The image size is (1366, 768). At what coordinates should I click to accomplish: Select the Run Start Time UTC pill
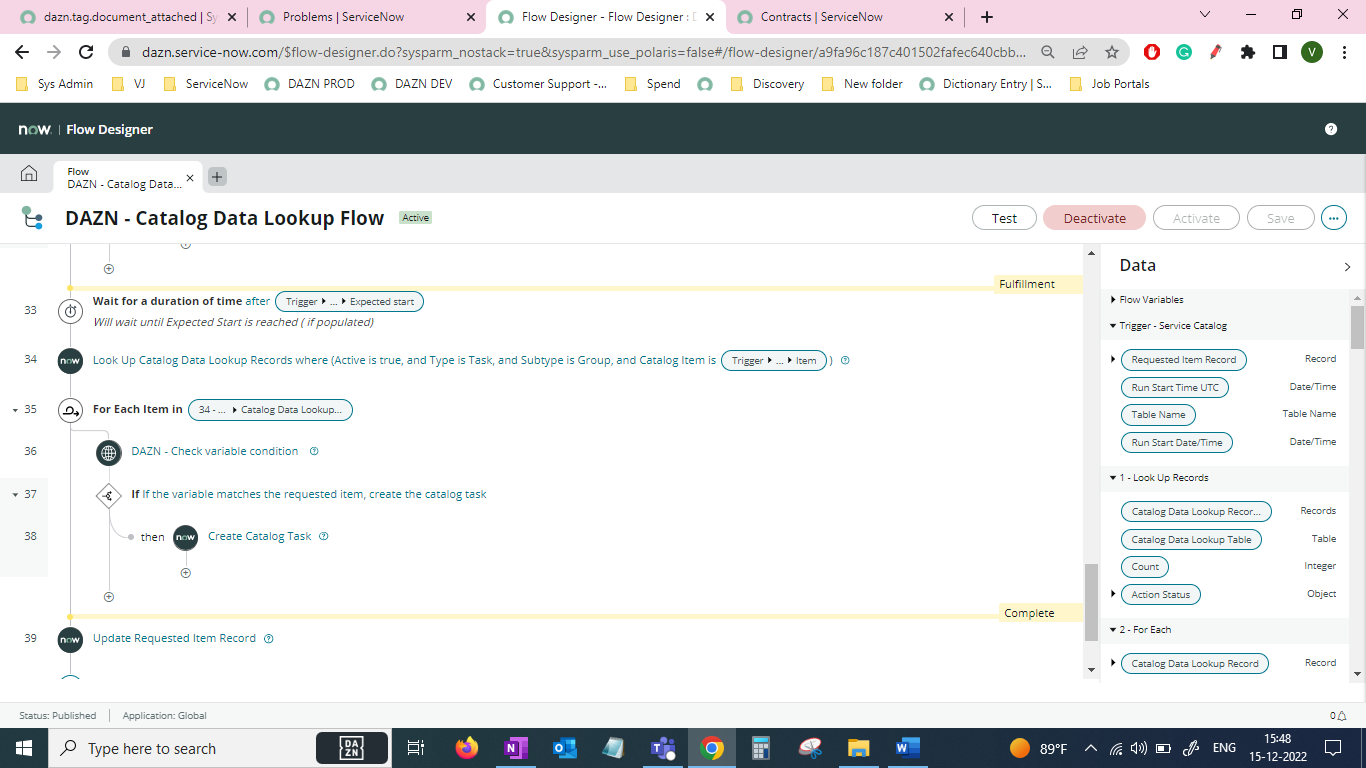1175,387
